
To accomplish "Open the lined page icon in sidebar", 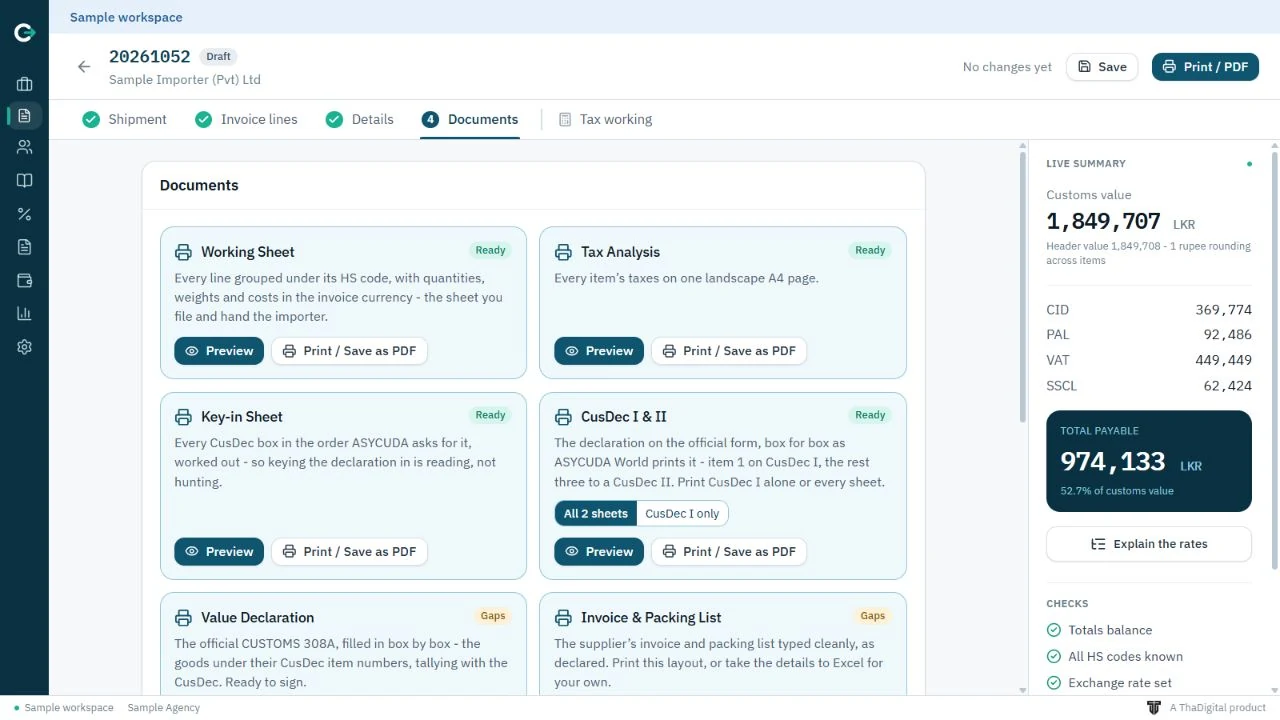I will pos(24,247).
